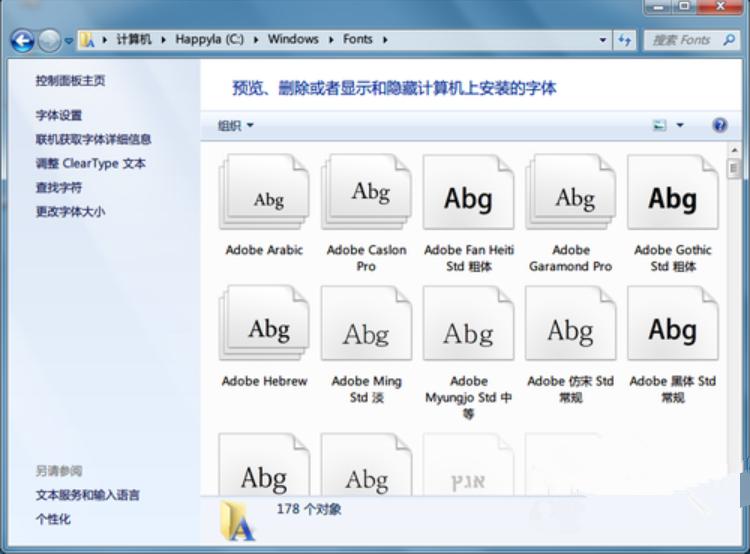Close the Fonts window
Screen dimensions: 750x554
click(x=720, y=7)
